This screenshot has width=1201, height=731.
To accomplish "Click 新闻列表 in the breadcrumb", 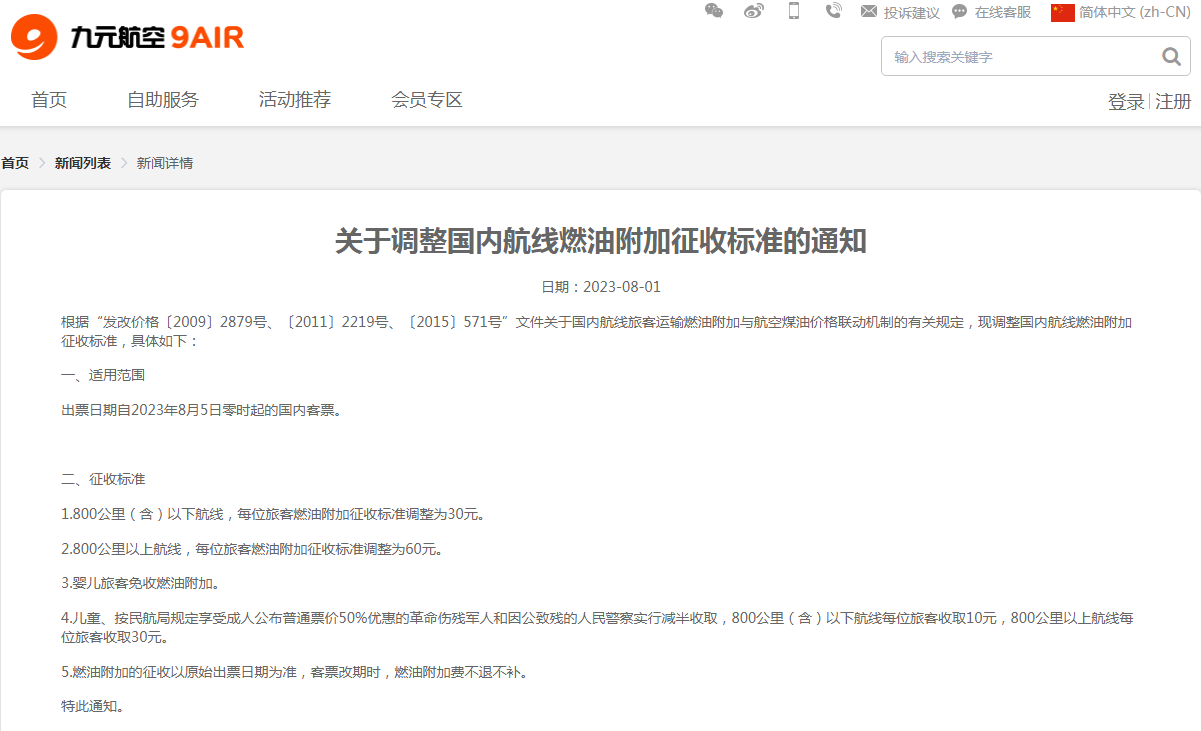I will tap(83, 163).
